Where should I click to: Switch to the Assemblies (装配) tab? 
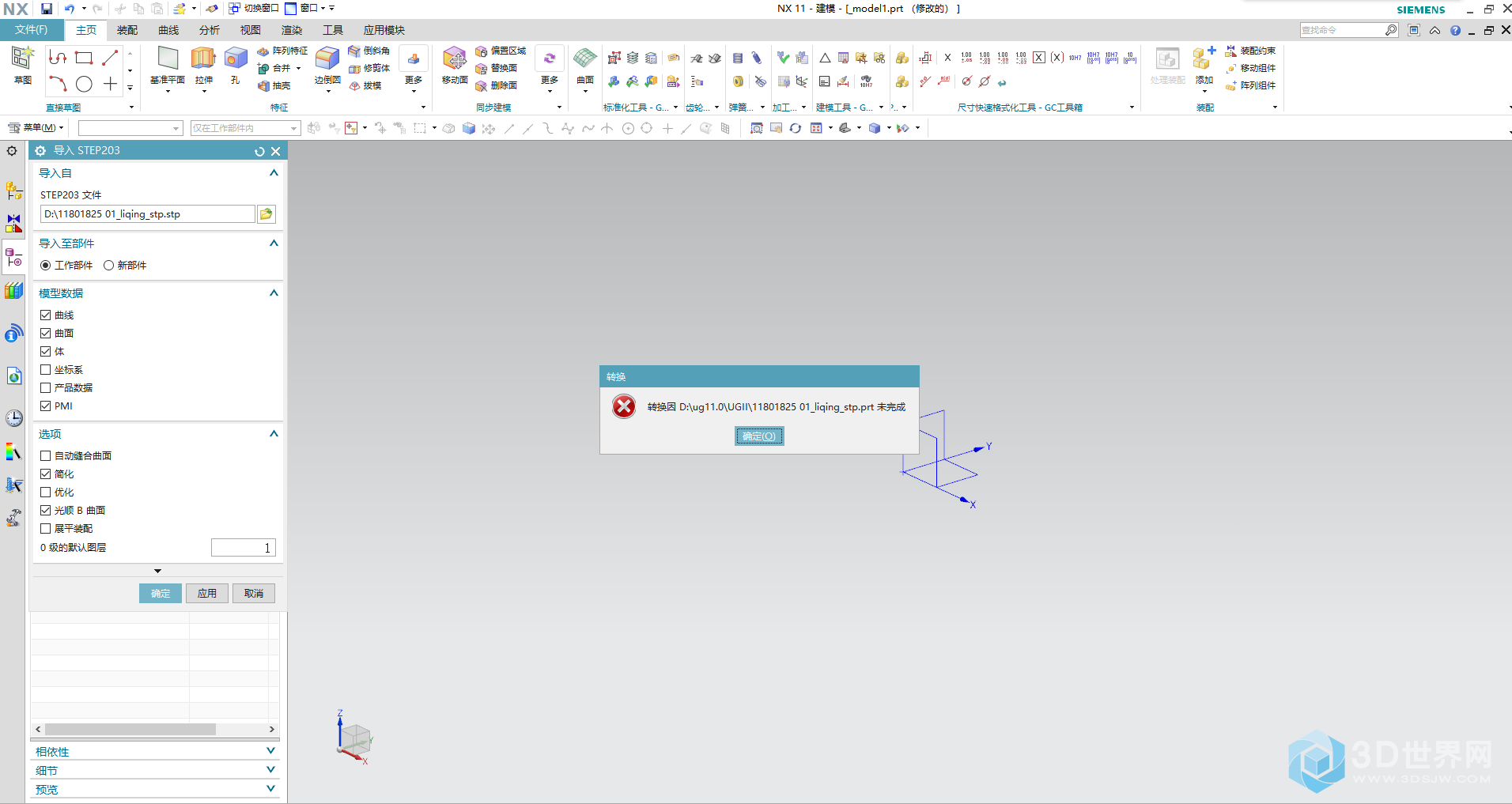[127, 30]
